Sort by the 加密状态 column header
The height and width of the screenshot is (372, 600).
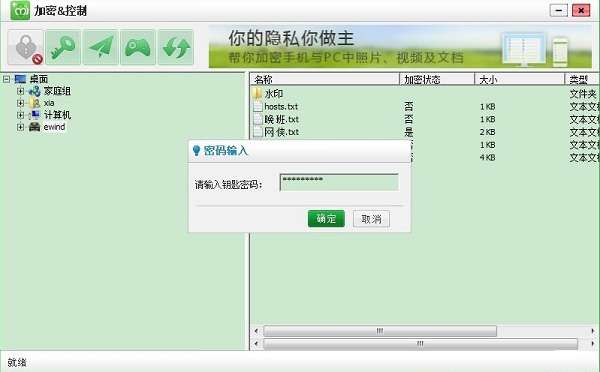click(437, 79)
